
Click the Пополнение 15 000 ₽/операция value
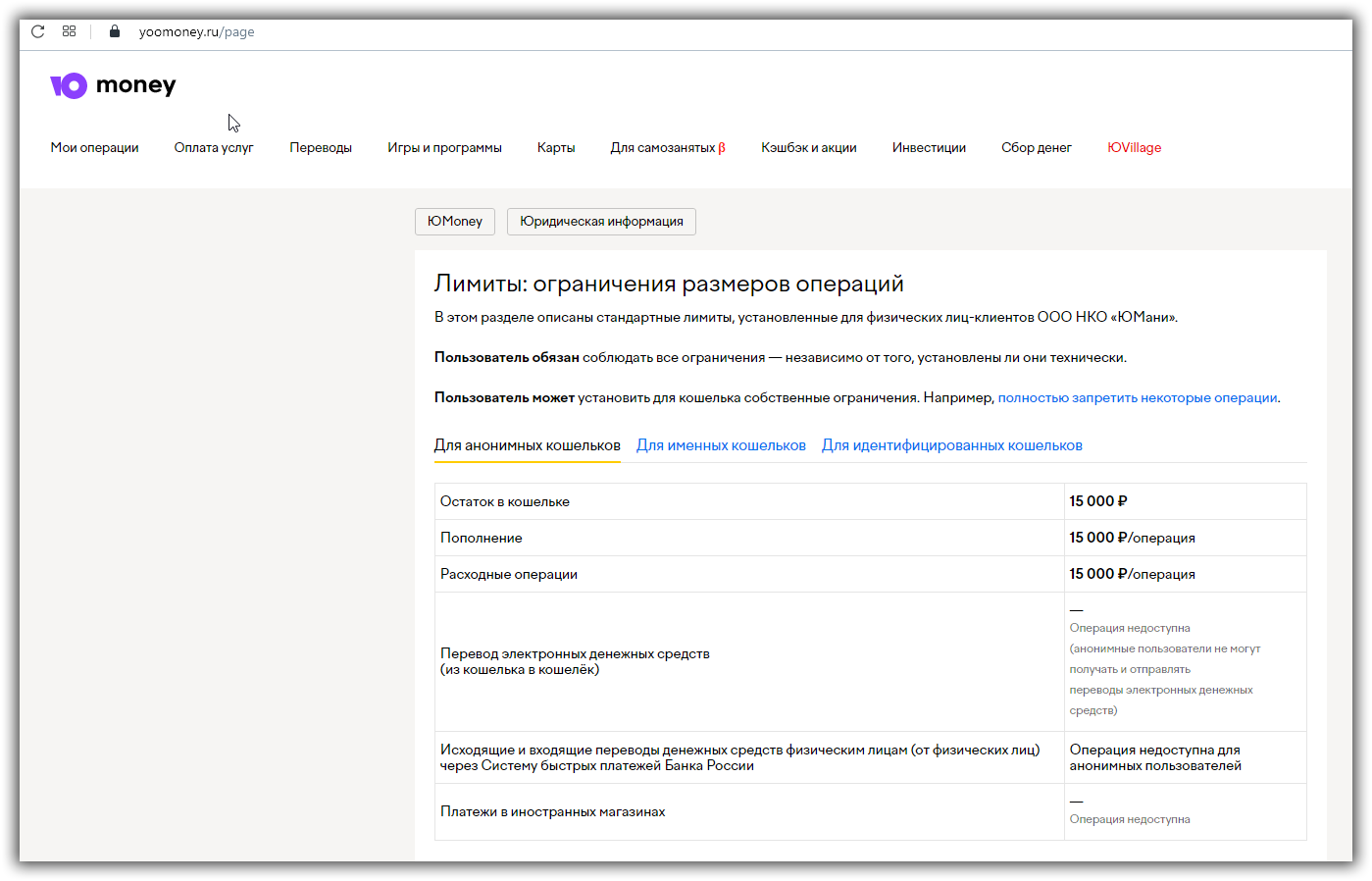(1132, 539)
